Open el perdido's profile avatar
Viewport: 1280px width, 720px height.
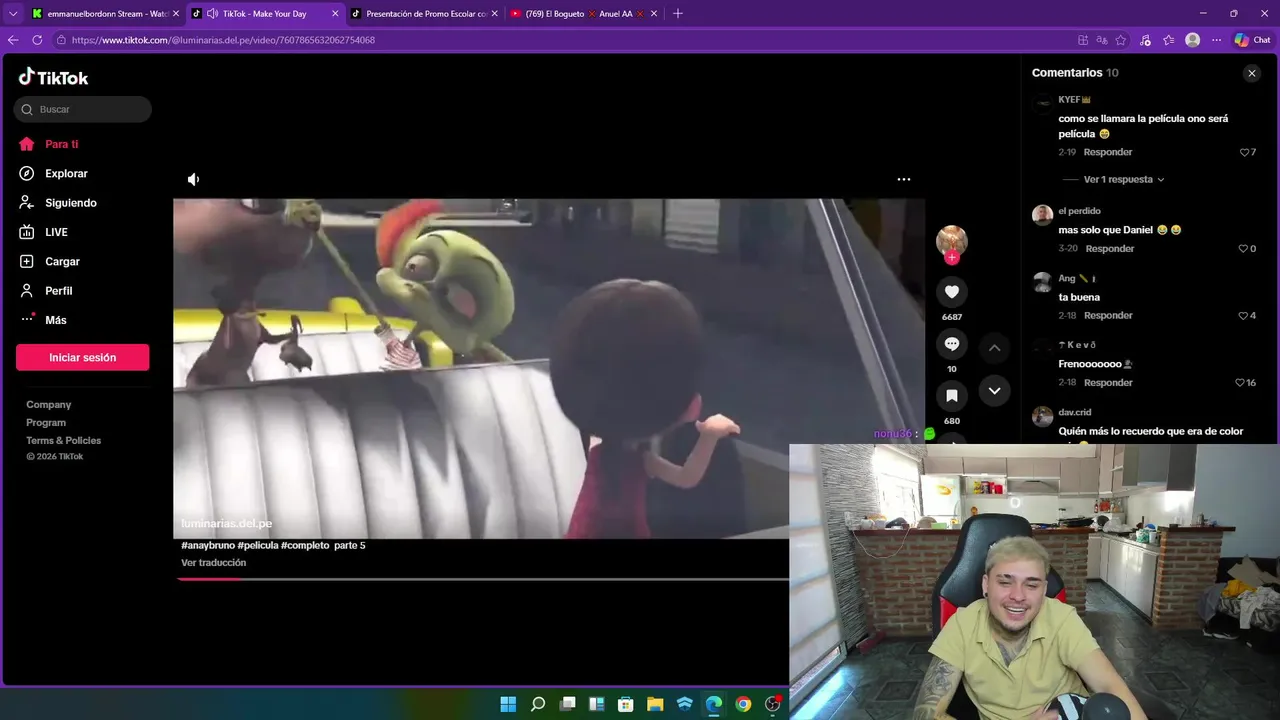[1042, 215]
